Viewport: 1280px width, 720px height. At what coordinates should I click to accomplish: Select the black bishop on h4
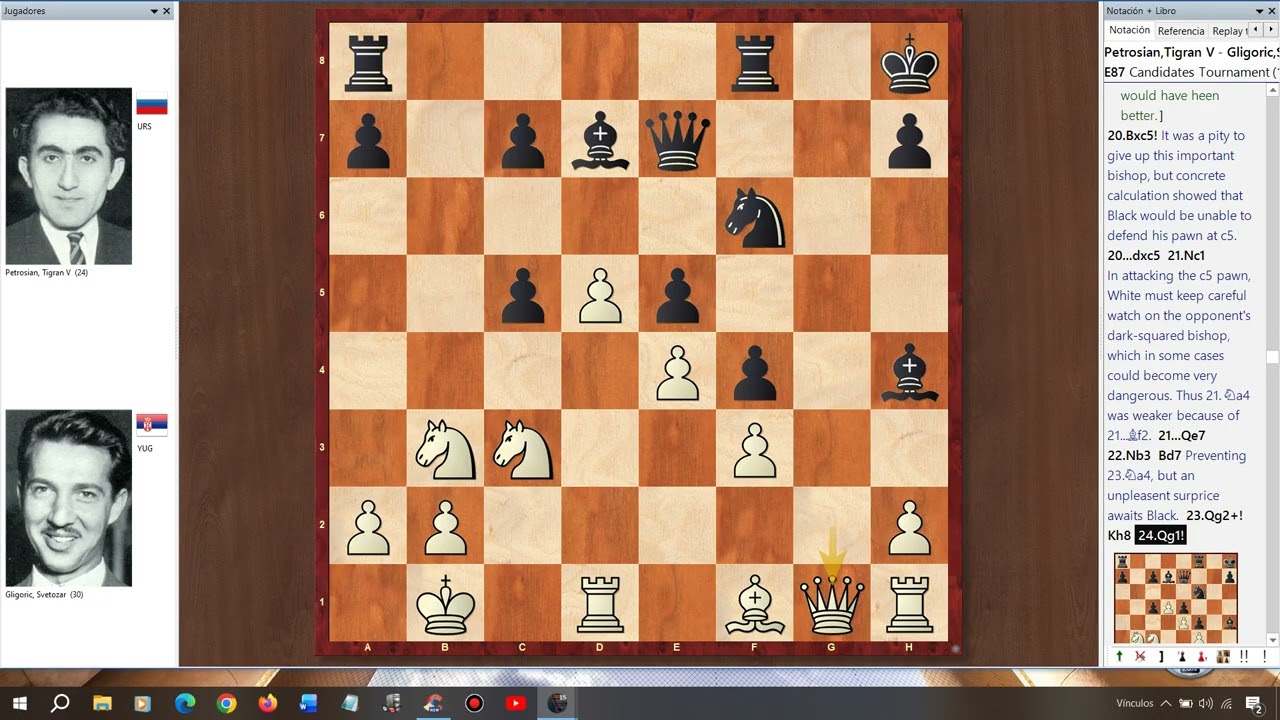909,371
